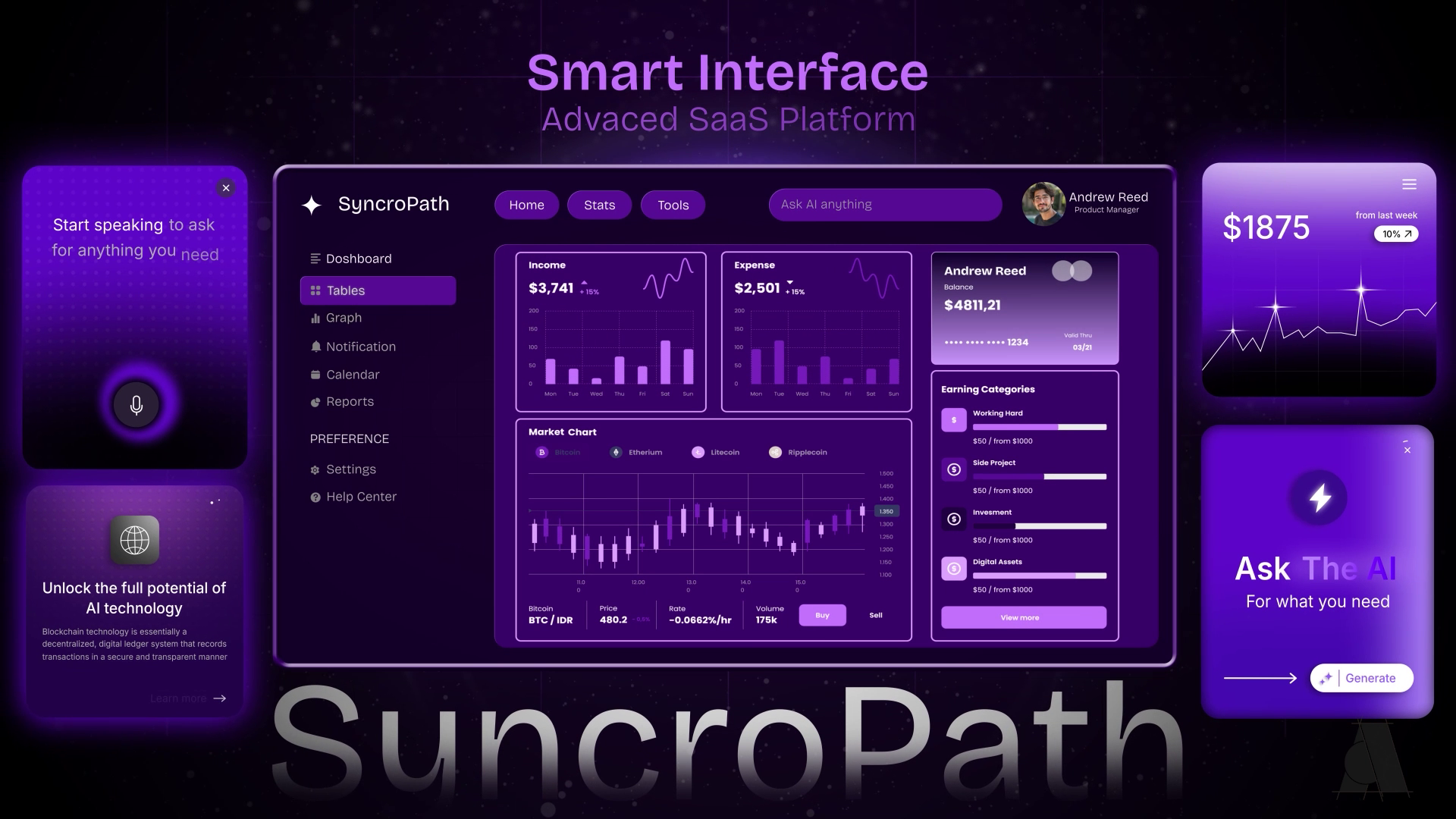Click the Side Project category icon
This screenshot has width=1456, height=819.
pos(954,469)
